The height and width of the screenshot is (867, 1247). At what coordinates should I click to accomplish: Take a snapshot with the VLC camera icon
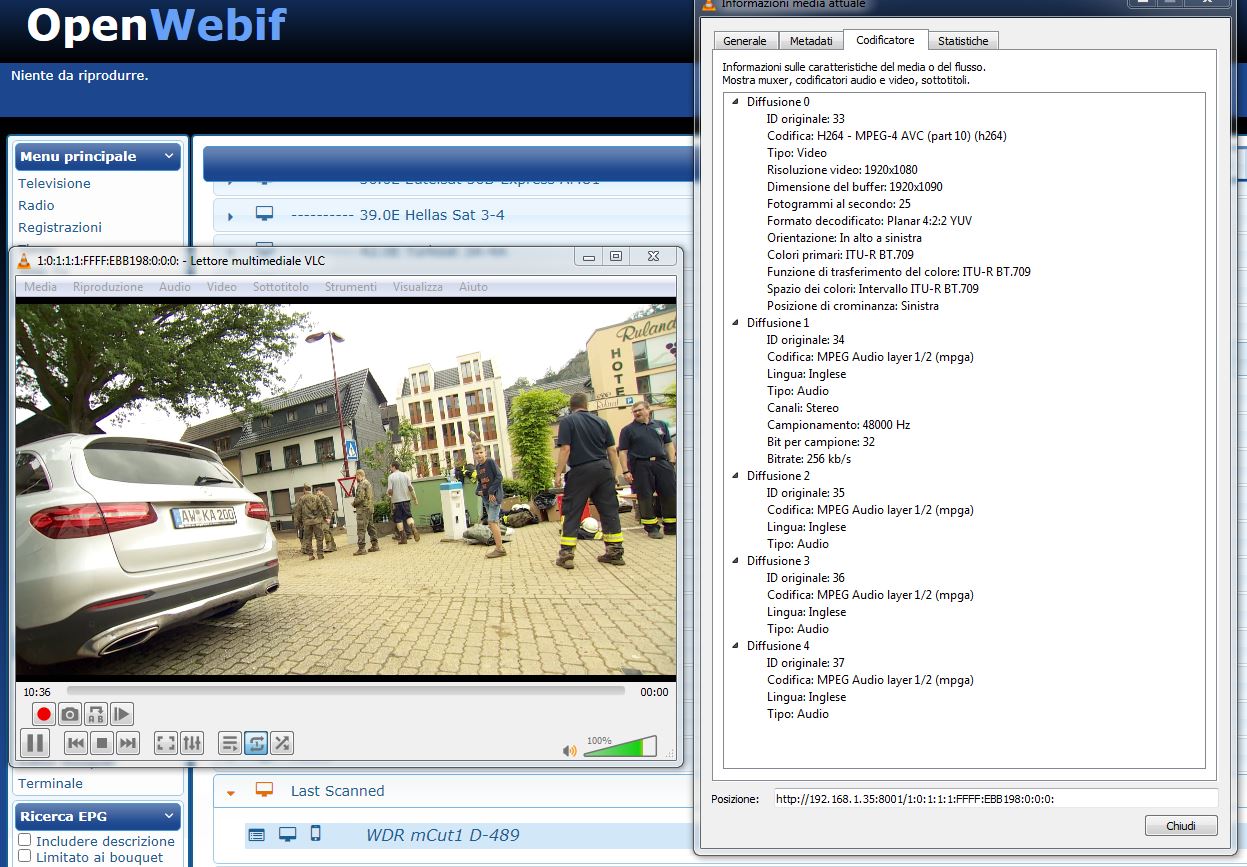click(69, 714)
